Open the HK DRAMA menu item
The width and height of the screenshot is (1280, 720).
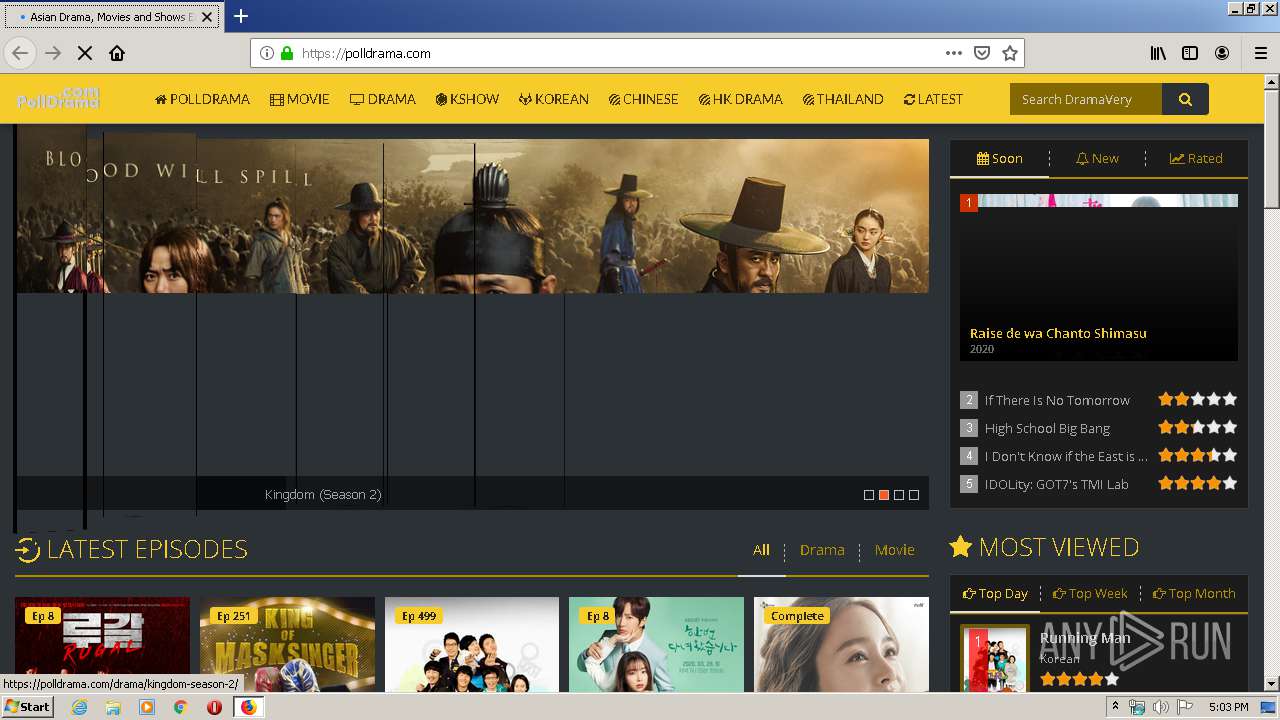741,99
